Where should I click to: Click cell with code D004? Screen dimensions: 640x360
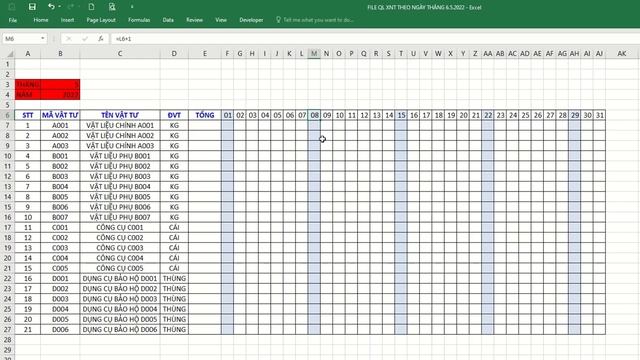point(60,309)
